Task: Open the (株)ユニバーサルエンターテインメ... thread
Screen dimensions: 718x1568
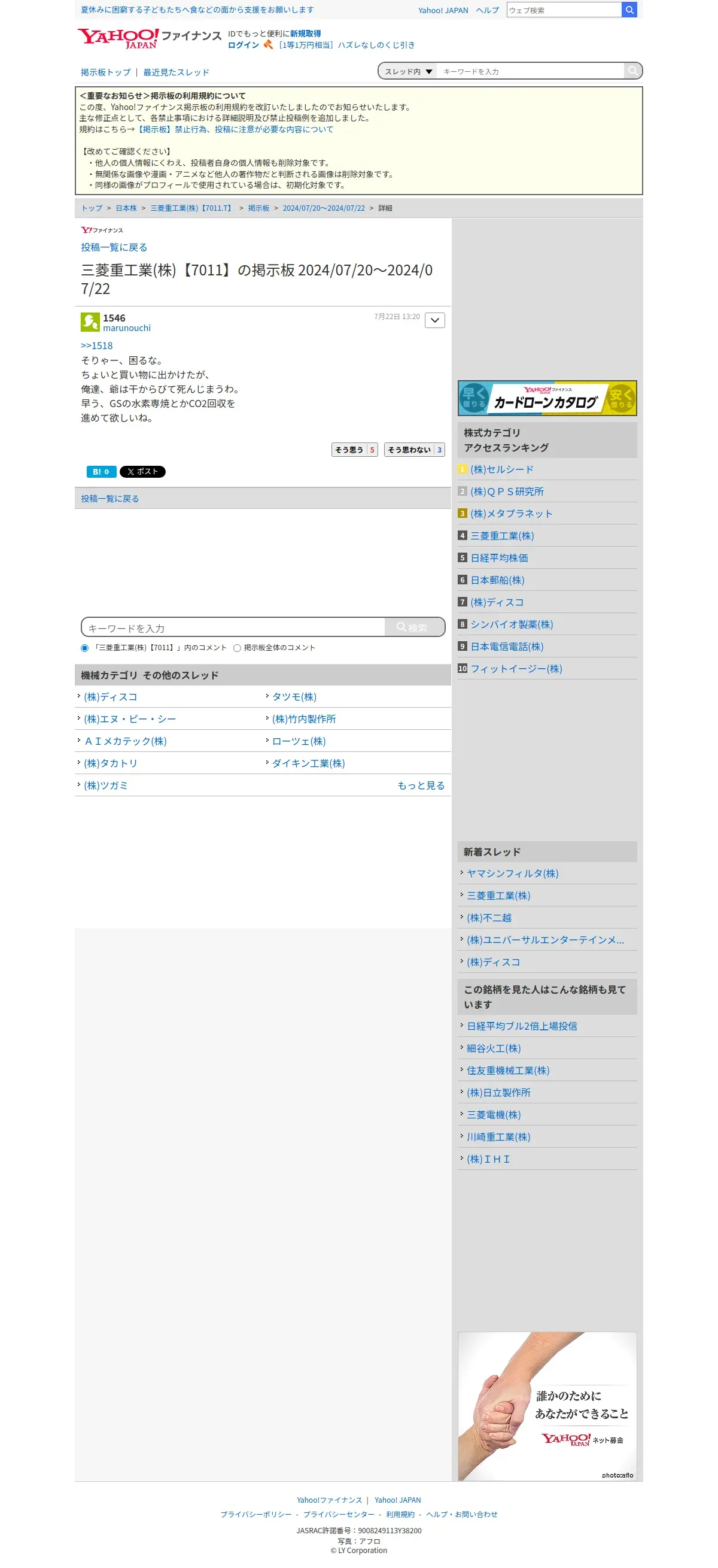Action: pos(545,941)
